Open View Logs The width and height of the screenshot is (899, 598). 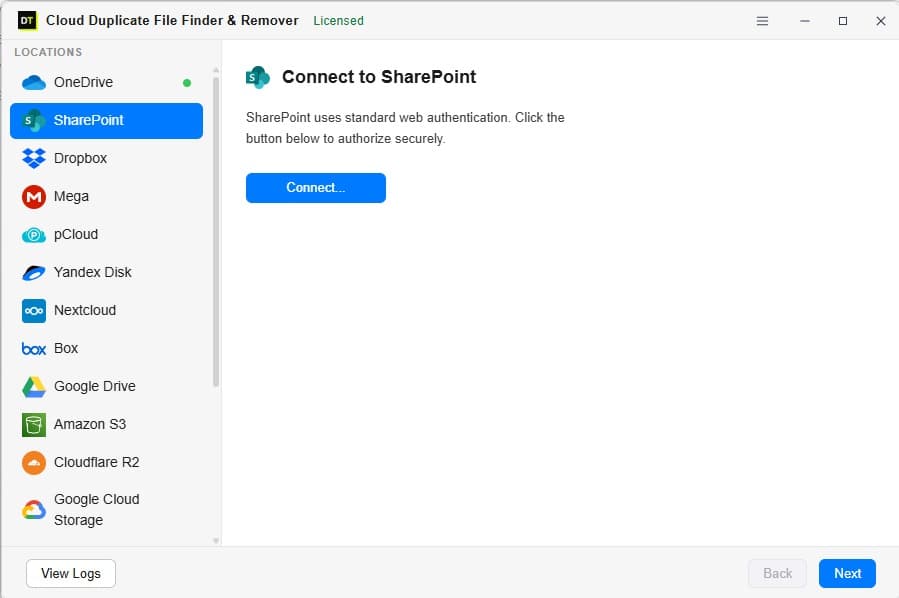tap(71, 573)
